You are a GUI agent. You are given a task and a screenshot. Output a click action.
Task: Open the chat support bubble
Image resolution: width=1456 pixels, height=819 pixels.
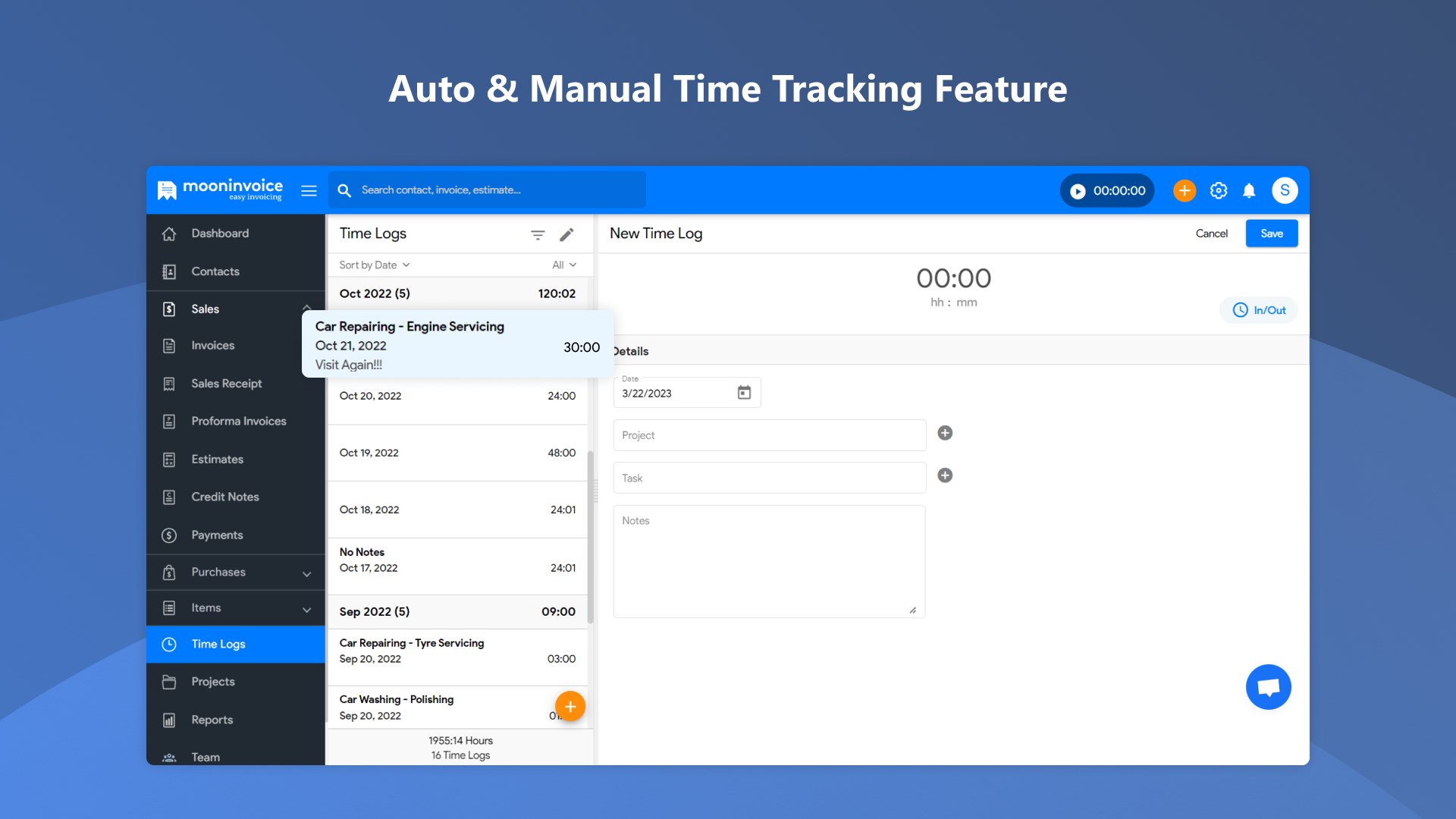(x=1268, y=687)
